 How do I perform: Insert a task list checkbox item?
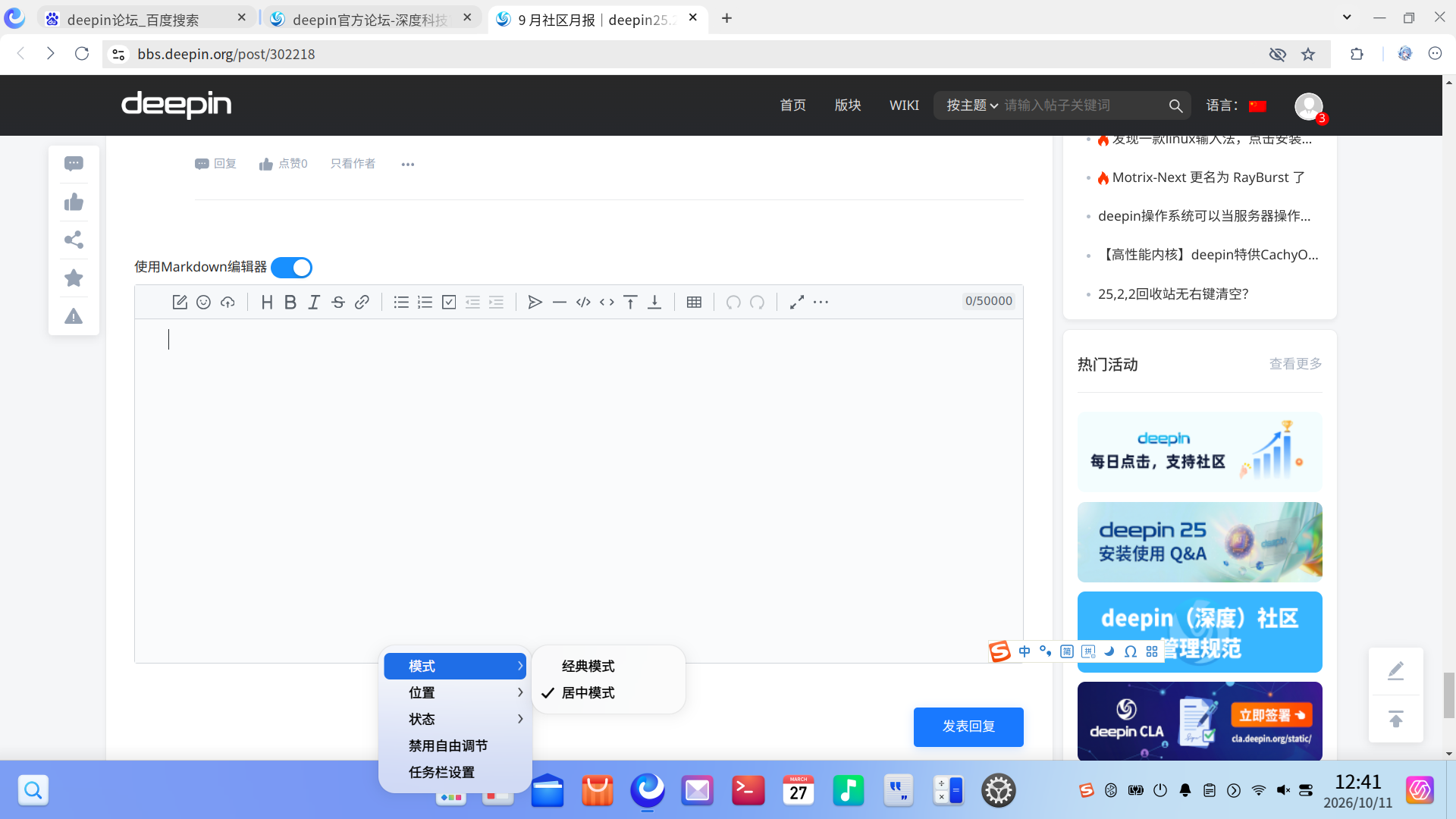click(x=449, y=303)
